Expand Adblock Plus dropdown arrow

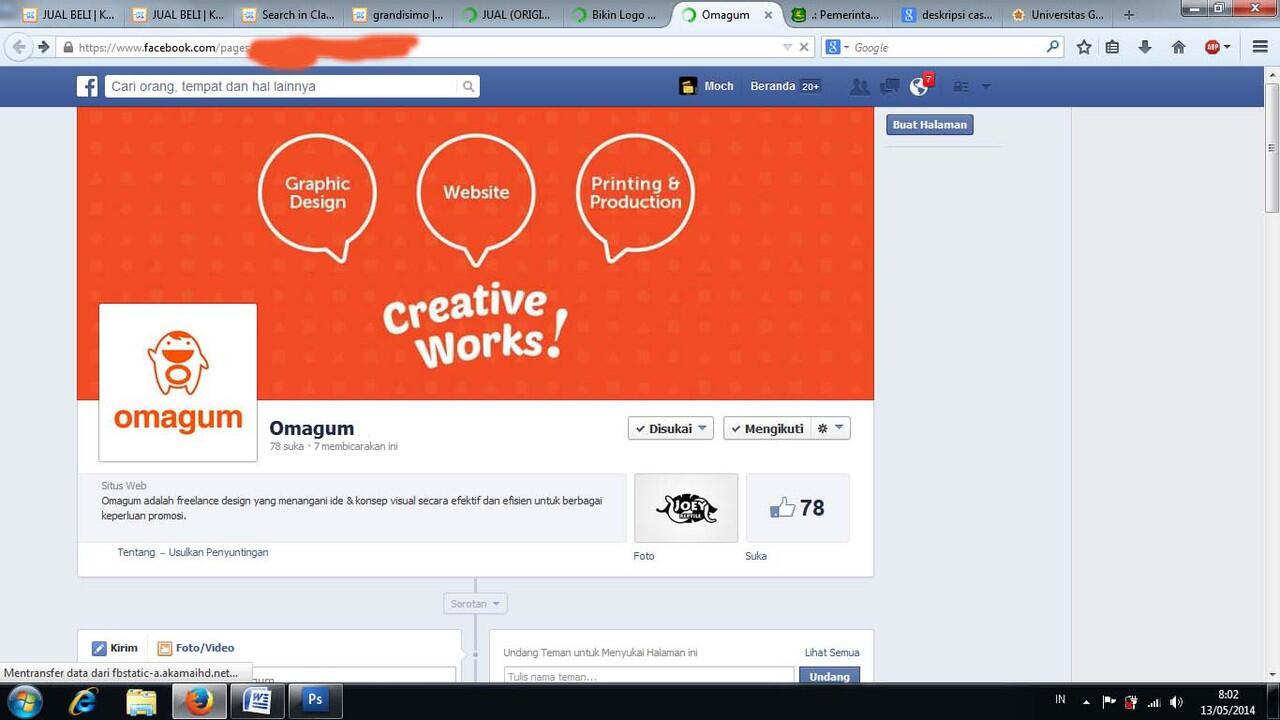[x=1227, y=47]
